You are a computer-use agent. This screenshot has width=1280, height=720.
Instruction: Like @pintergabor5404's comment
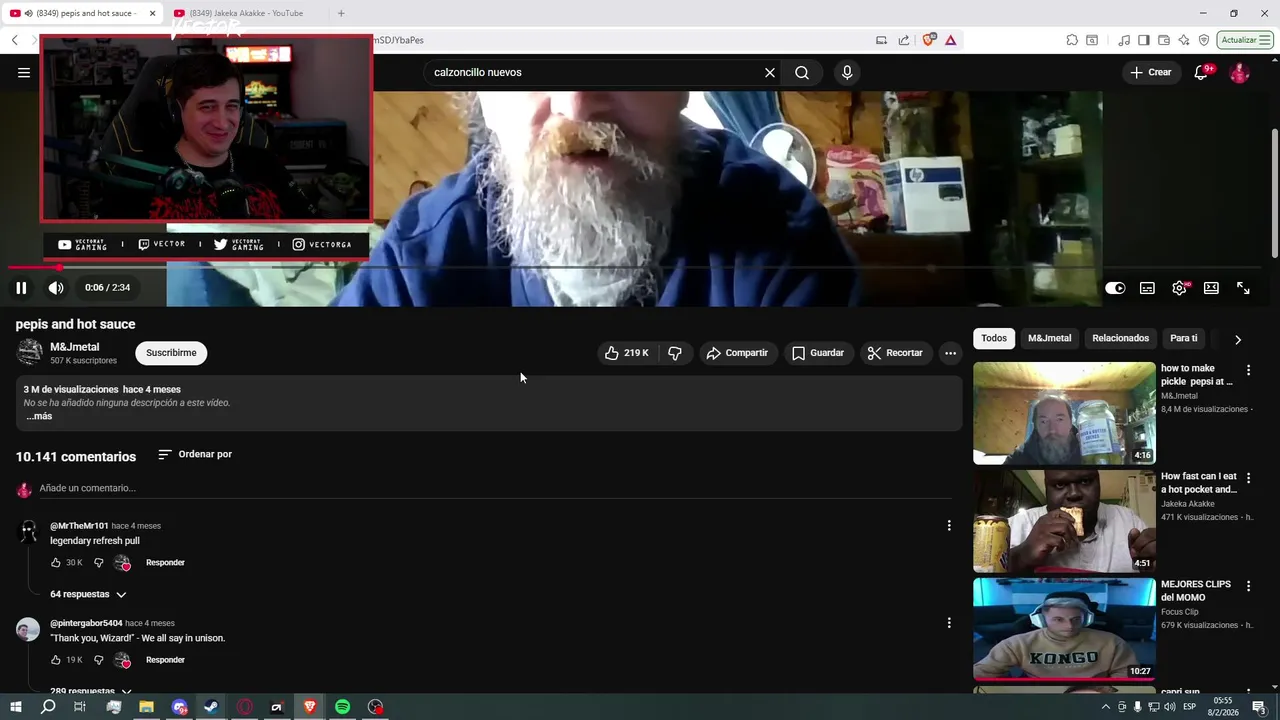56,660
